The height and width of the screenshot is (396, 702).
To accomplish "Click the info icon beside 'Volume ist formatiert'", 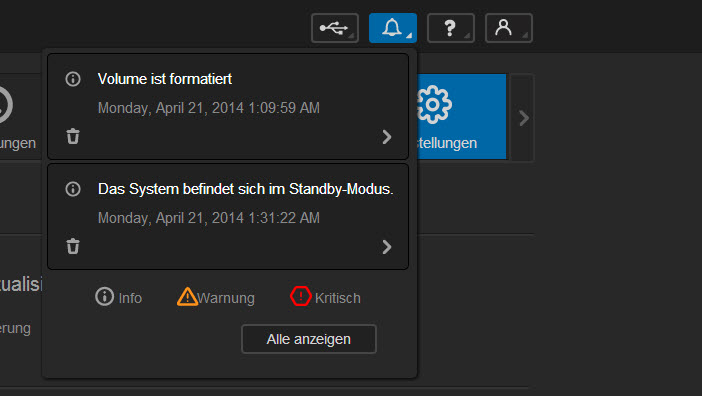I will pos(73,79).
